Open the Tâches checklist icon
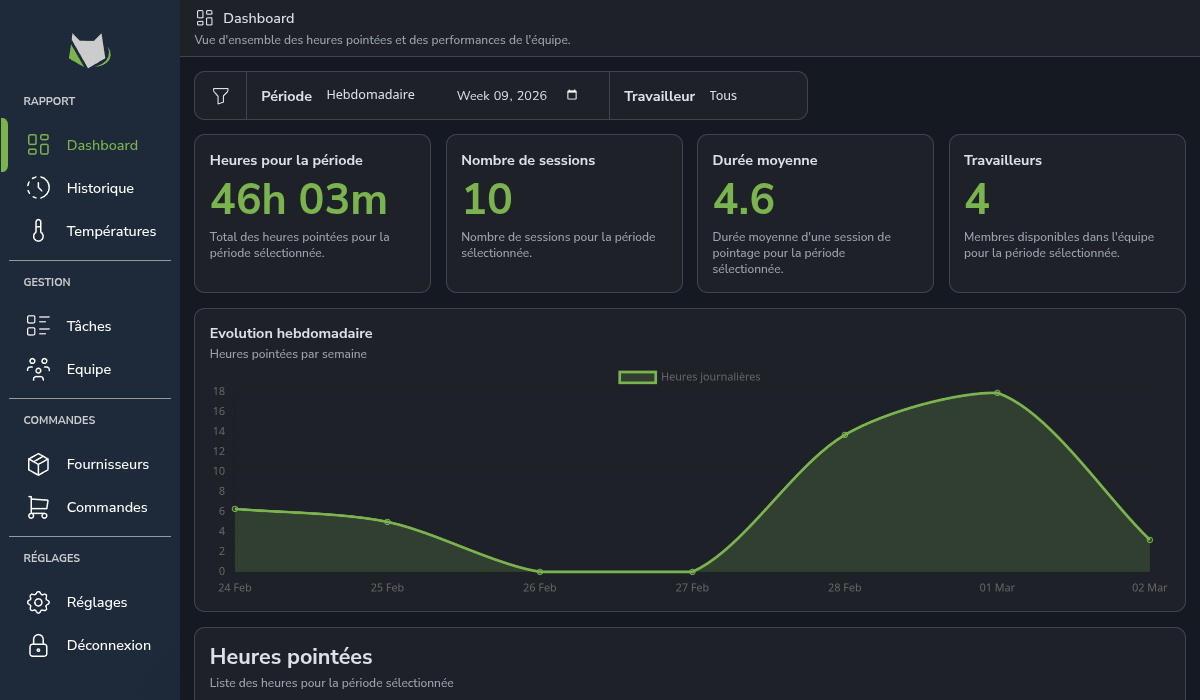This screenshot has width=1200, height=700. tap(37, 325)
